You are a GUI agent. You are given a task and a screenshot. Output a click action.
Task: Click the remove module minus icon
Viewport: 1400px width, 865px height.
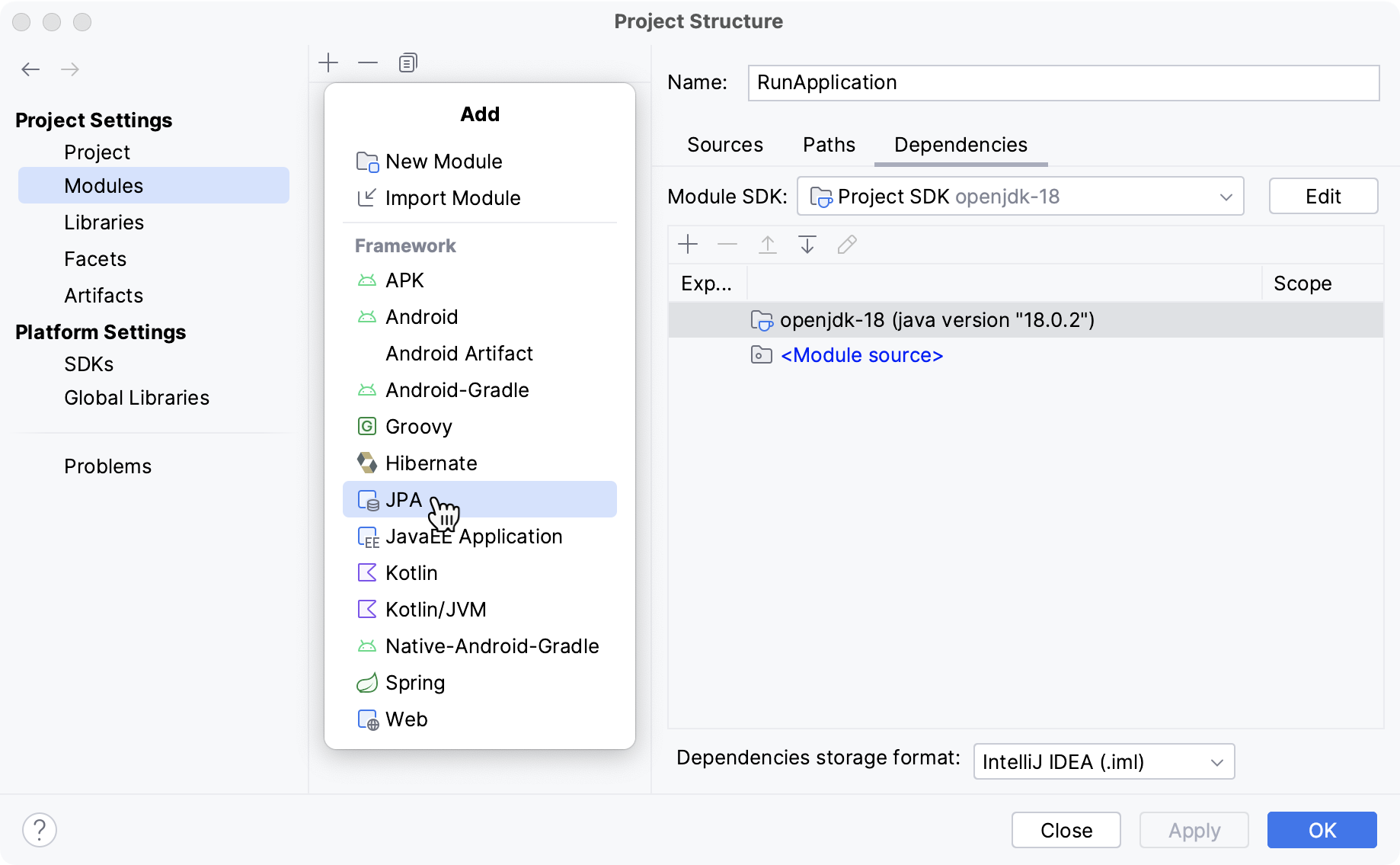[x=368, y=62]
